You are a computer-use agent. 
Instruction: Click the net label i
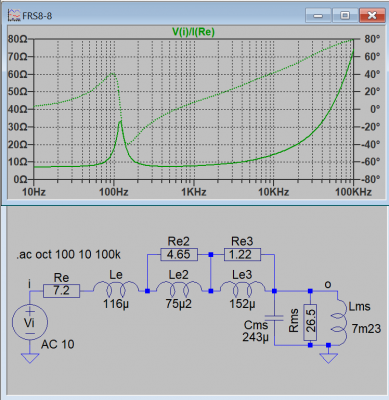pos(30,284)
